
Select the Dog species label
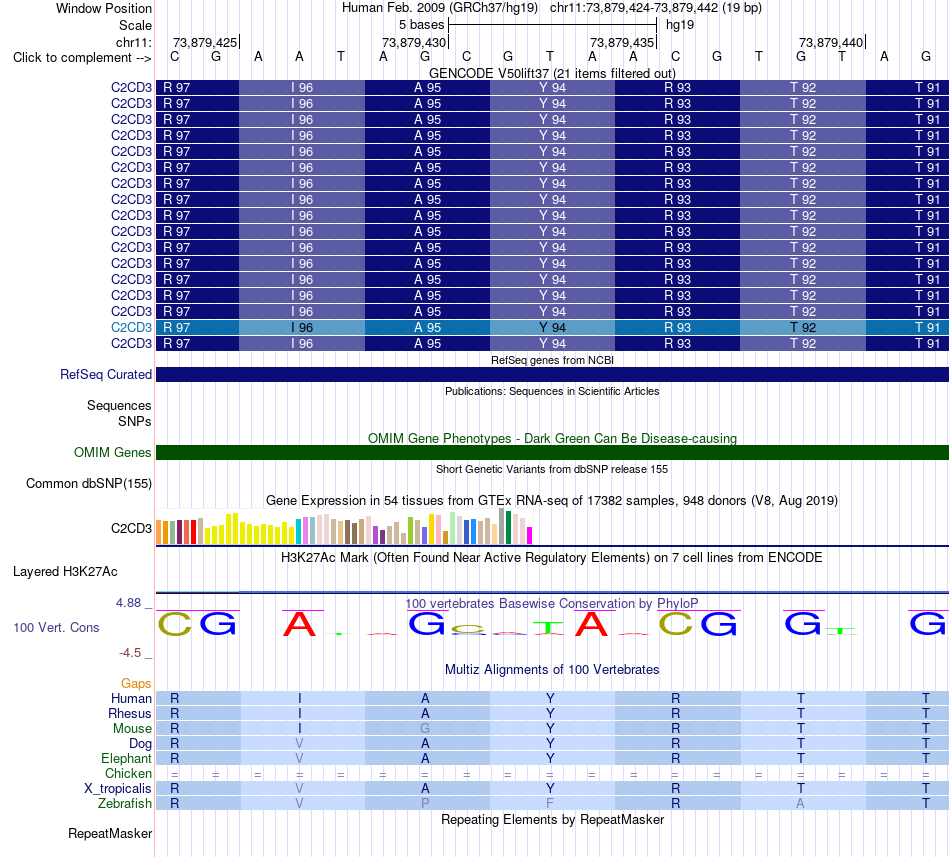140,744
